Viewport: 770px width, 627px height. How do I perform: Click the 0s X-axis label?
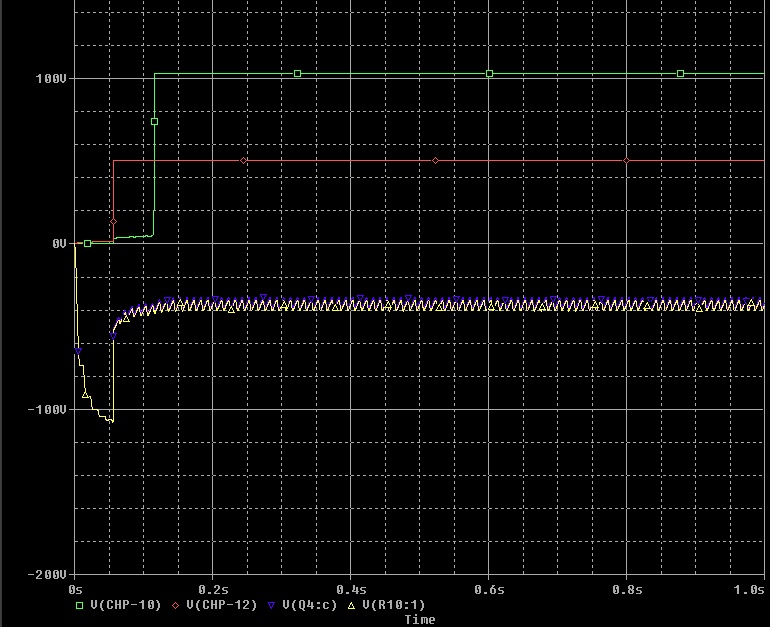(x=75, y=590)
